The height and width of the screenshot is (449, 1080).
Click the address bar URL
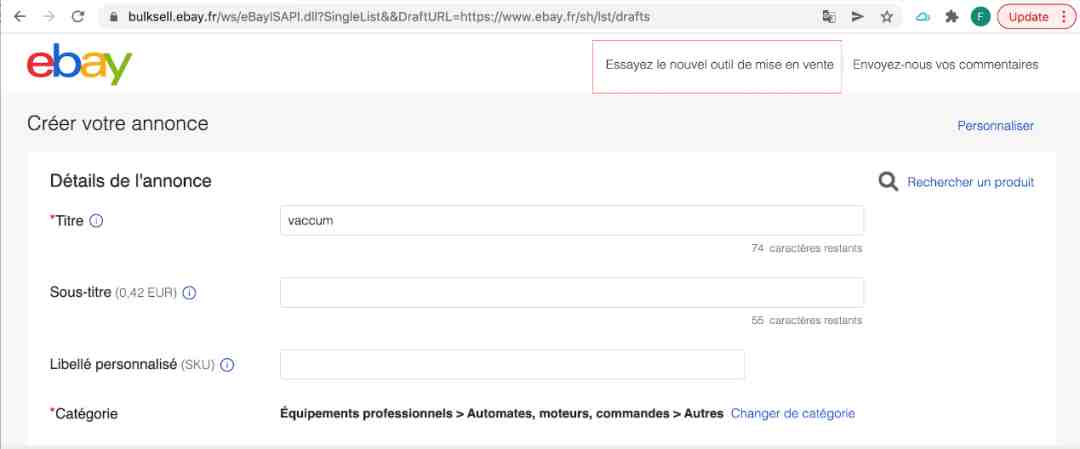(388, 17)
